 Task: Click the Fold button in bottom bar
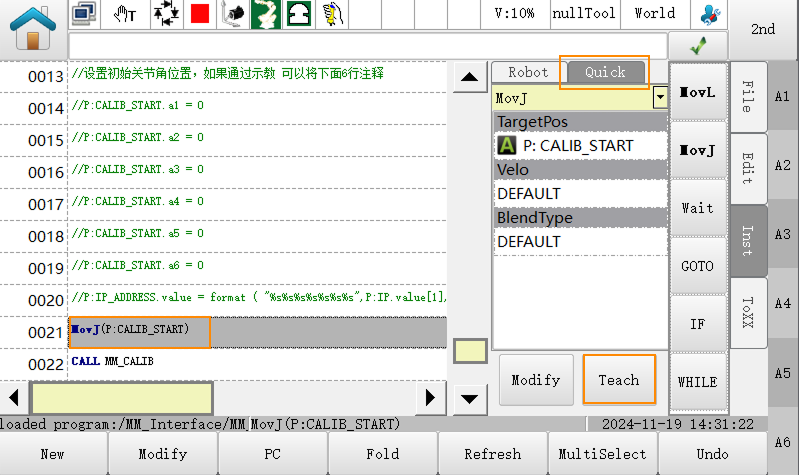pyautogui.click(x=382, y=454)
